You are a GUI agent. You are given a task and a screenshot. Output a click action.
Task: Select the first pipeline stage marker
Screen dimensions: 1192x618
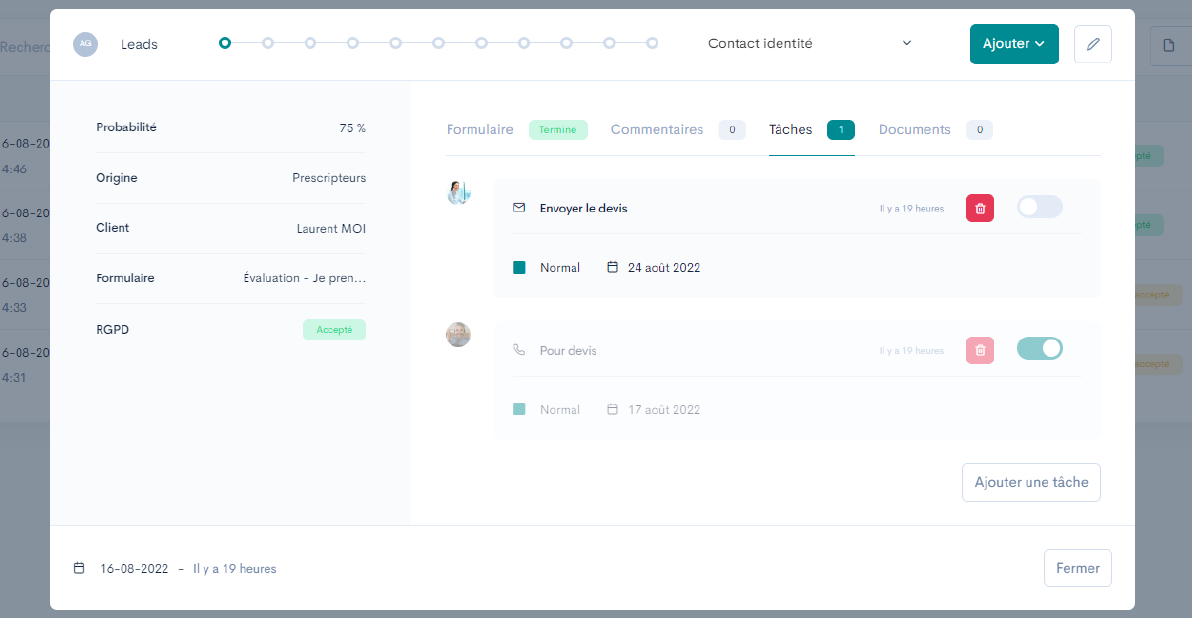[225, 43]
